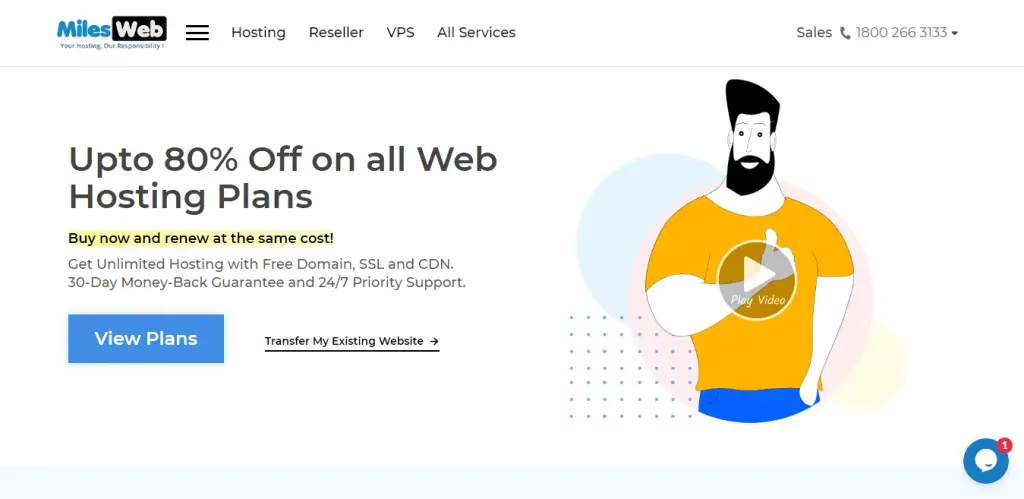
Task: Click the Play Video caption text
Action: point(758,300)
